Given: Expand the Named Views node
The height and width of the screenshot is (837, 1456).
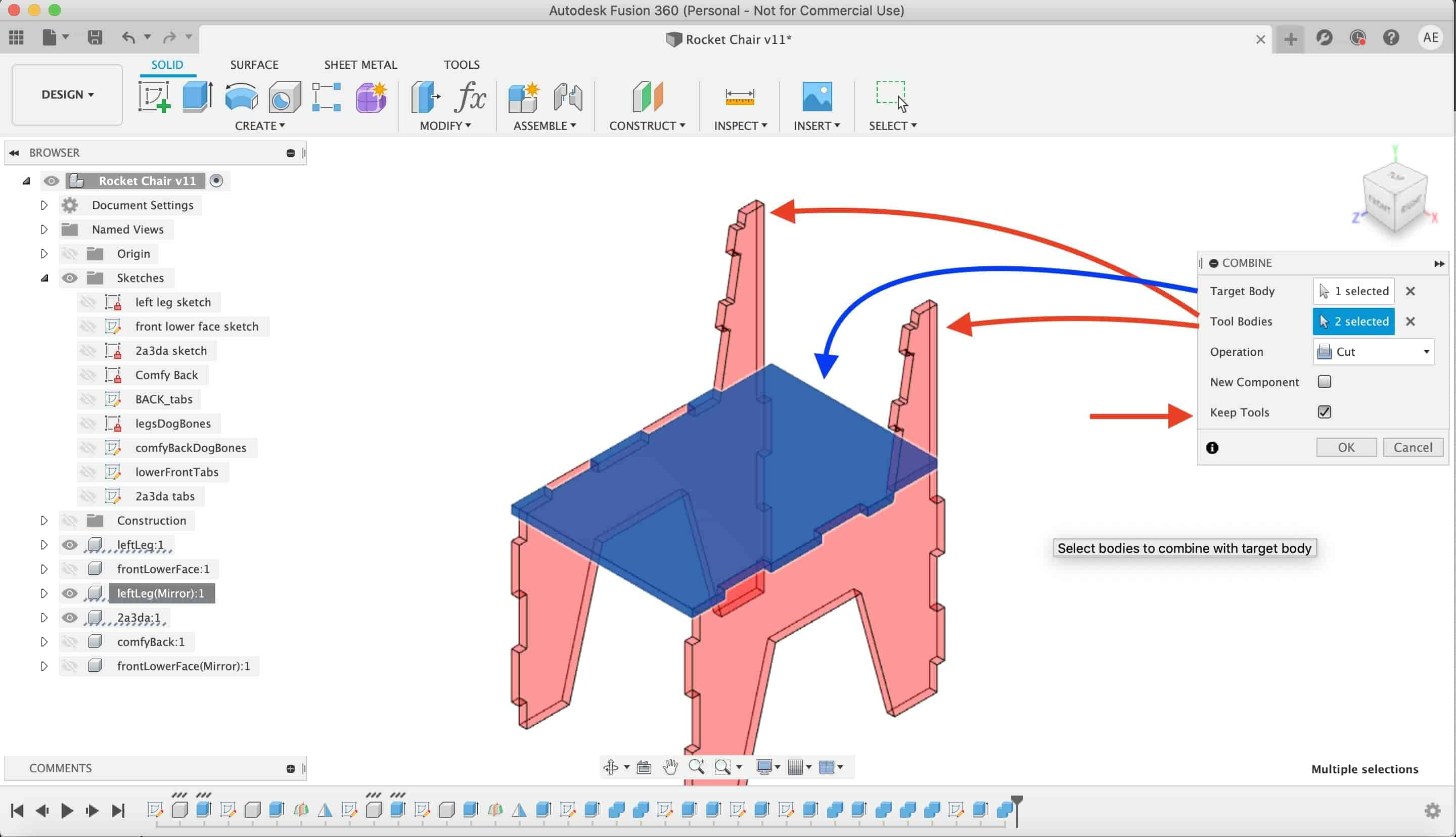Looking at the screenshot, I should 43,229.
